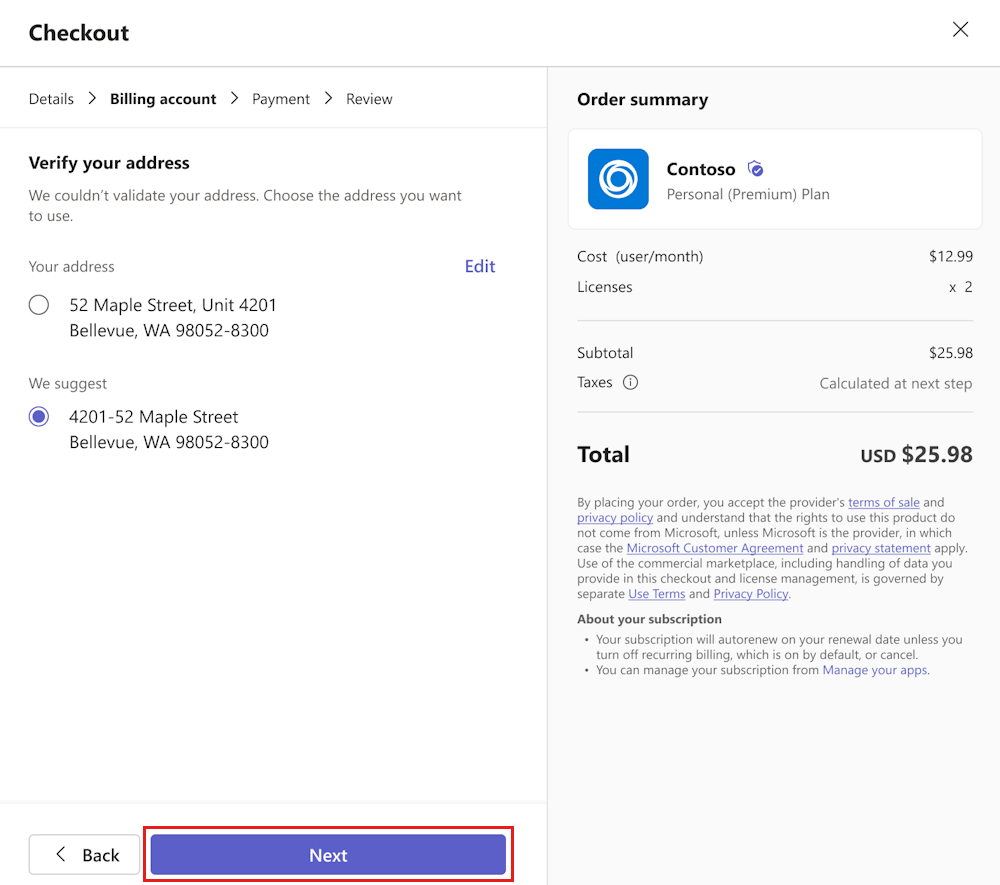Go Back to the previous step
This screenshot has width=1000, height=885.
pyautogui.click(x=84, y=855)
